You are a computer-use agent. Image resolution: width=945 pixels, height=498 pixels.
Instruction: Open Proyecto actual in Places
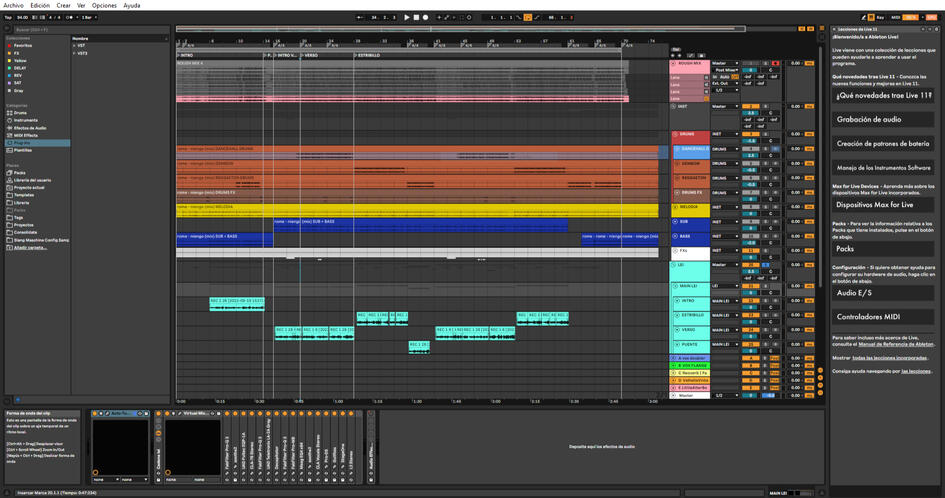(x=28, y=188)
